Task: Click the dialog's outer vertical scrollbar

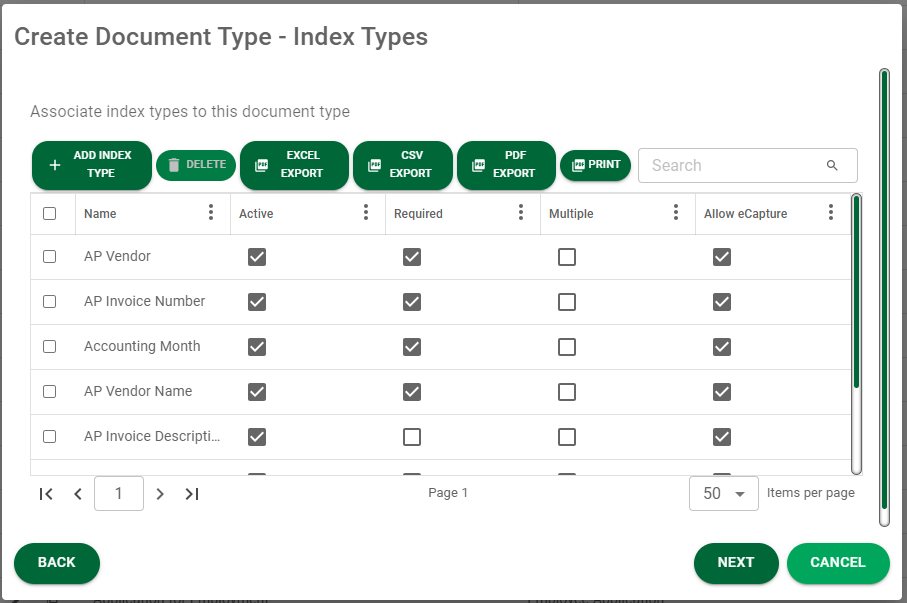Action: (x=884, y=297)
